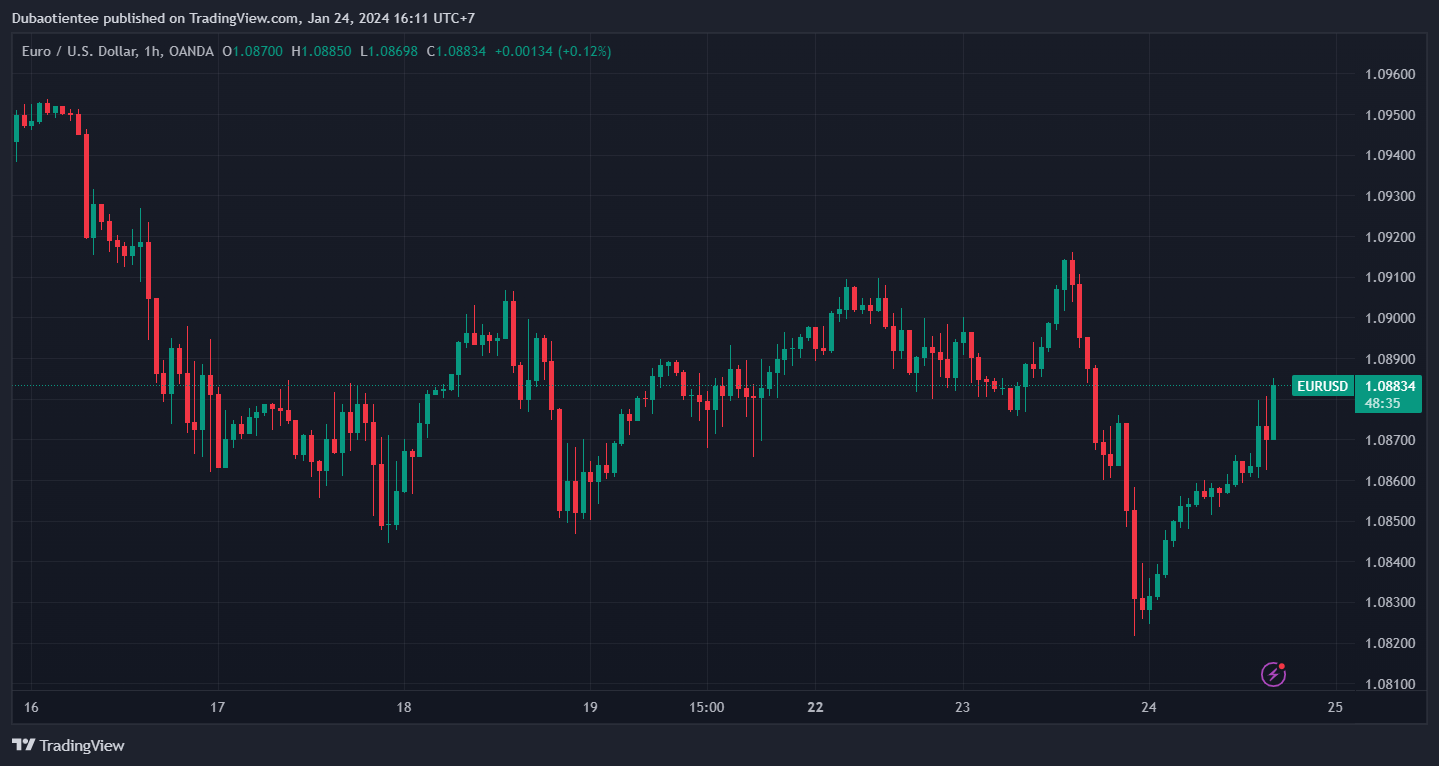The image size is (1439, 766).
Task: Click the 1.08100 price scale label
Action: (x=1391, y=684)
